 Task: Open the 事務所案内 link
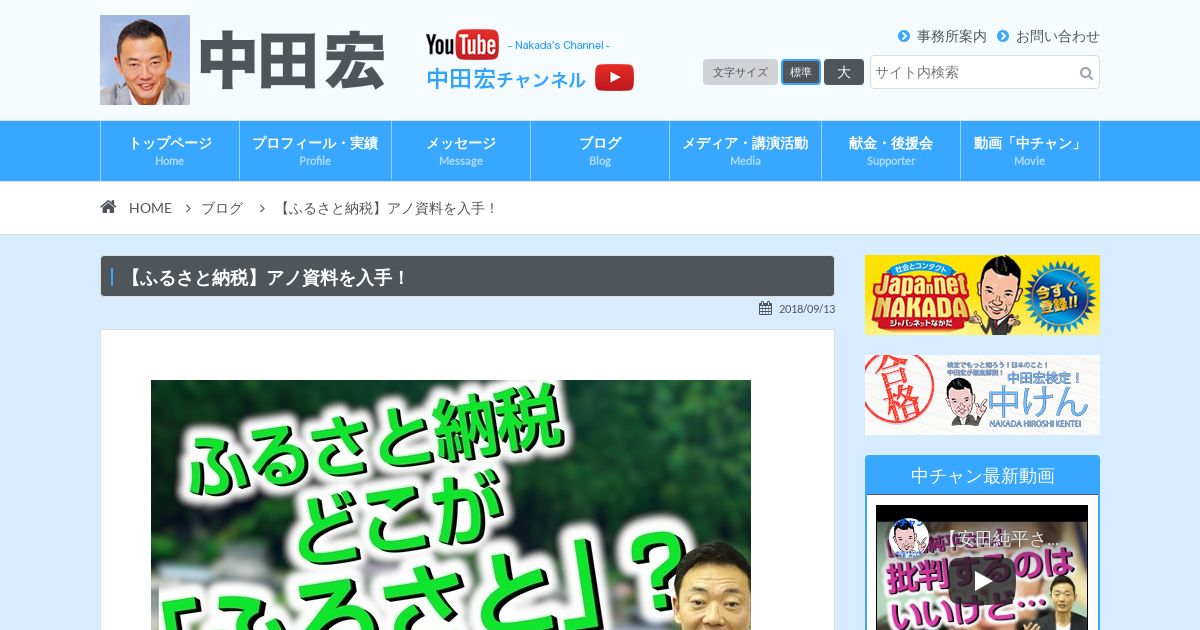pos(951,36)
